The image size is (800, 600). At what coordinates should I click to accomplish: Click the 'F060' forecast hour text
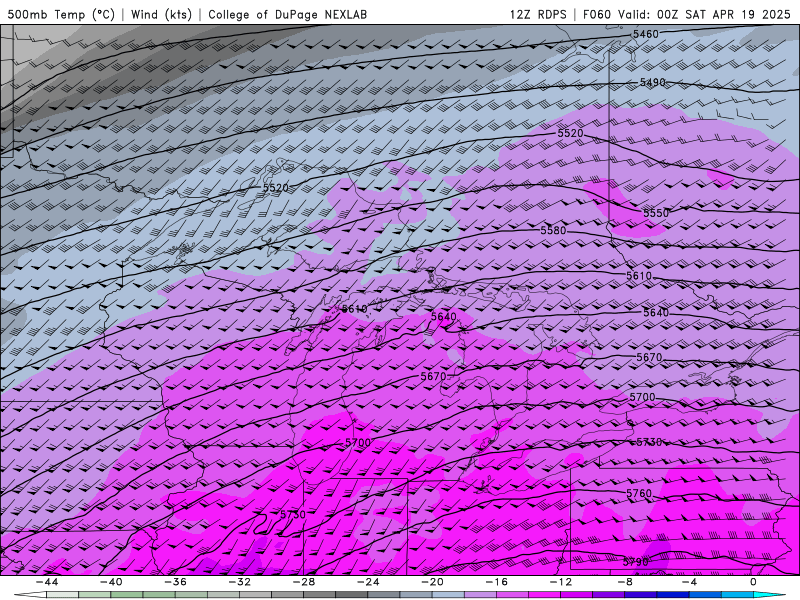596,14
